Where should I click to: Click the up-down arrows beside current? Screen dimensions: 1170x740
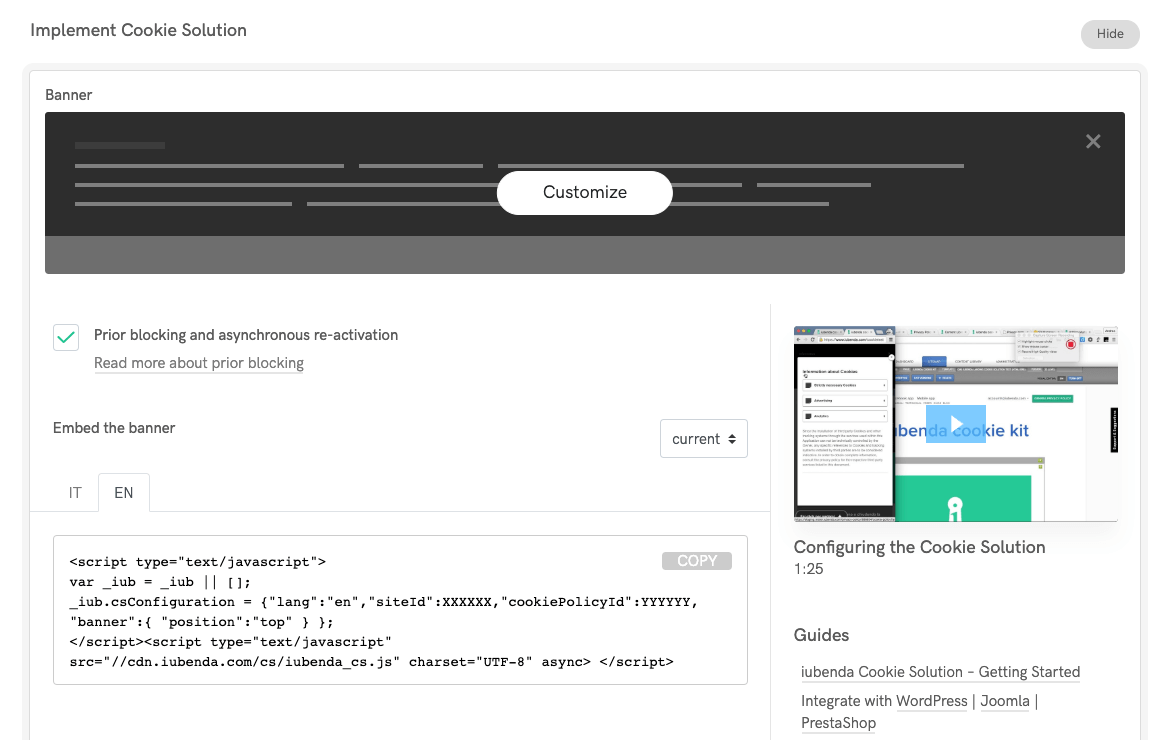735,438
